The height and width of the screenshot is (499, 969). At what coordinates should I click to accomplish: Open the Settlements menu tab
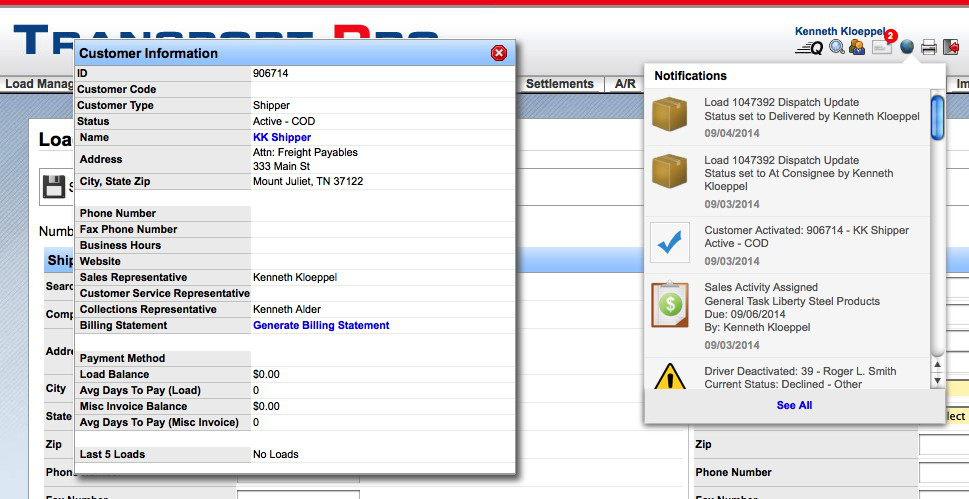[559, 83]
